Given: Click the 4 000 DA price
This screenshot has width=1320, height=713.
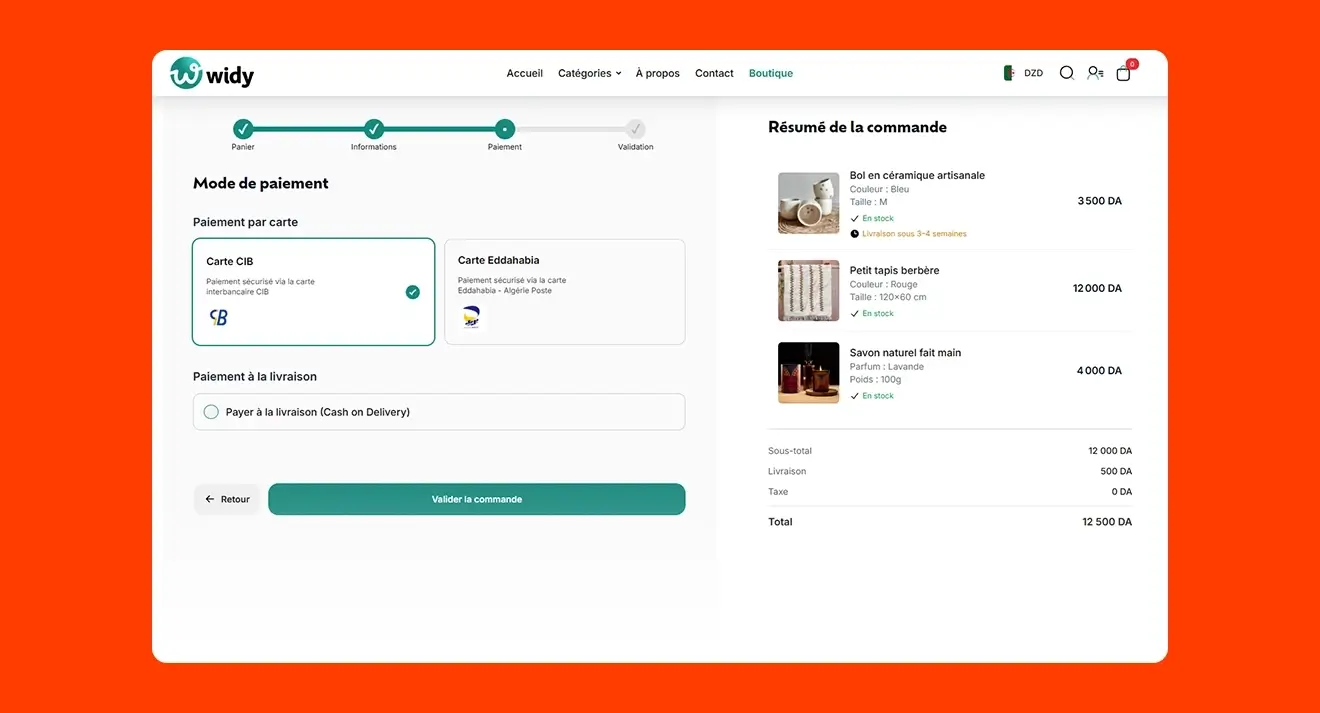Looking at the screenshot, I should 1100,371.
